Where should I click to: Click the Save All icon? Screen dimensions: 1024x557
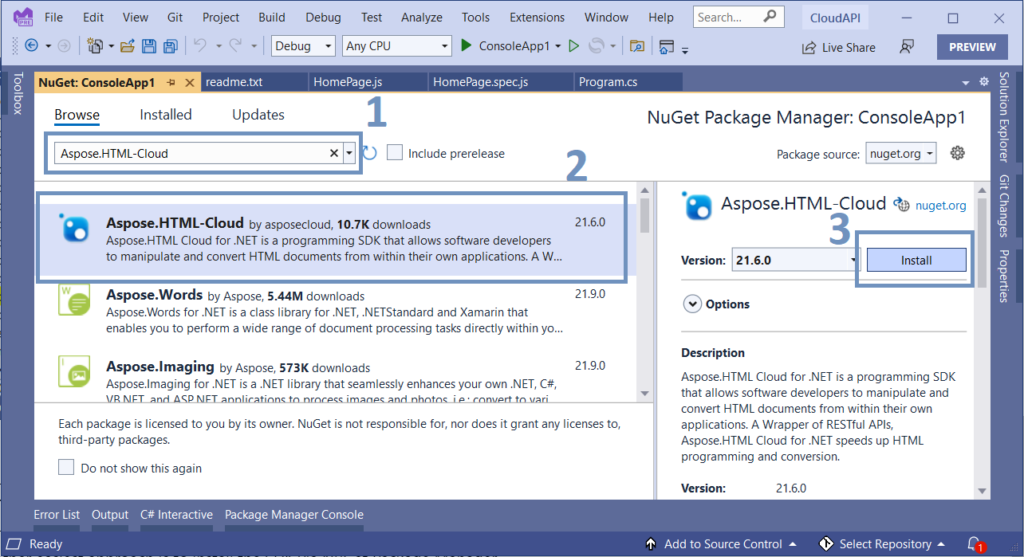tap(170, 46)
